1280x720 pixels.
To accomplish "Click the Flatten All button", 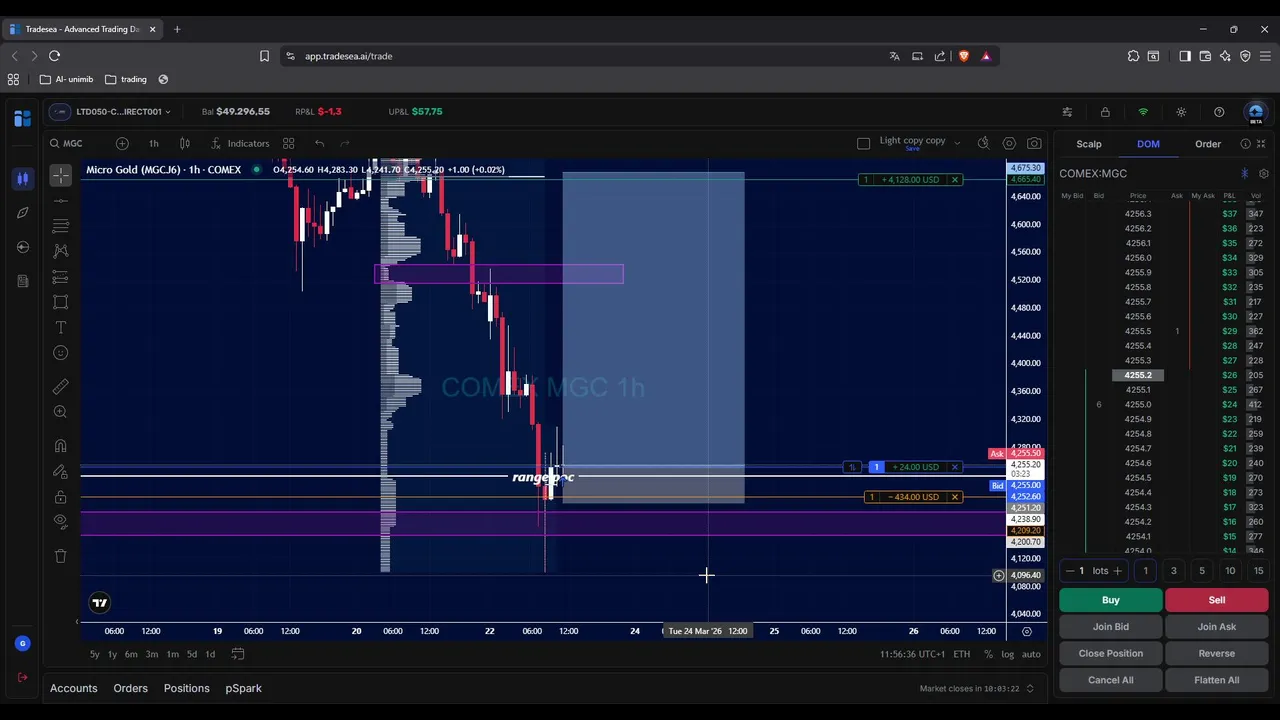I will 1217,680.
